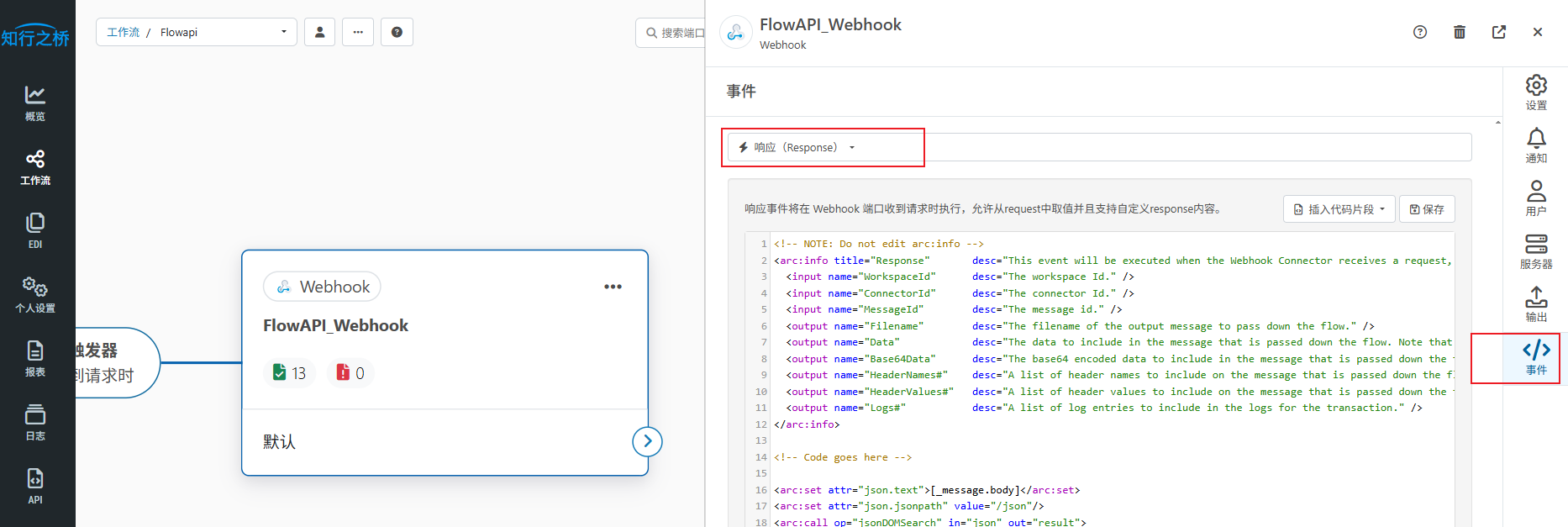
Task: Click code line 14 Code goes here comment
Action: [843, 457]
